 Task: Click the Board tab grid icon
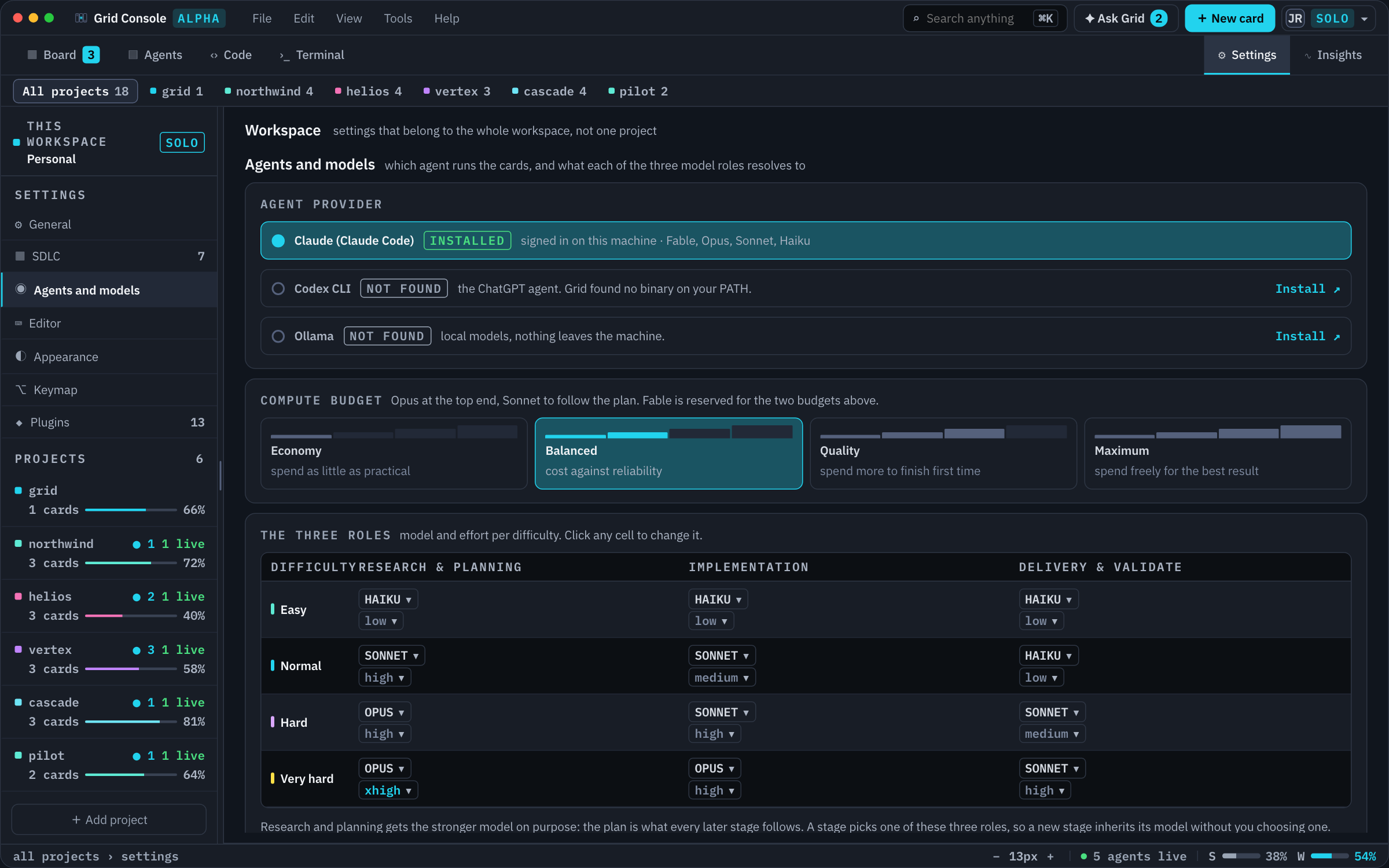32,55
